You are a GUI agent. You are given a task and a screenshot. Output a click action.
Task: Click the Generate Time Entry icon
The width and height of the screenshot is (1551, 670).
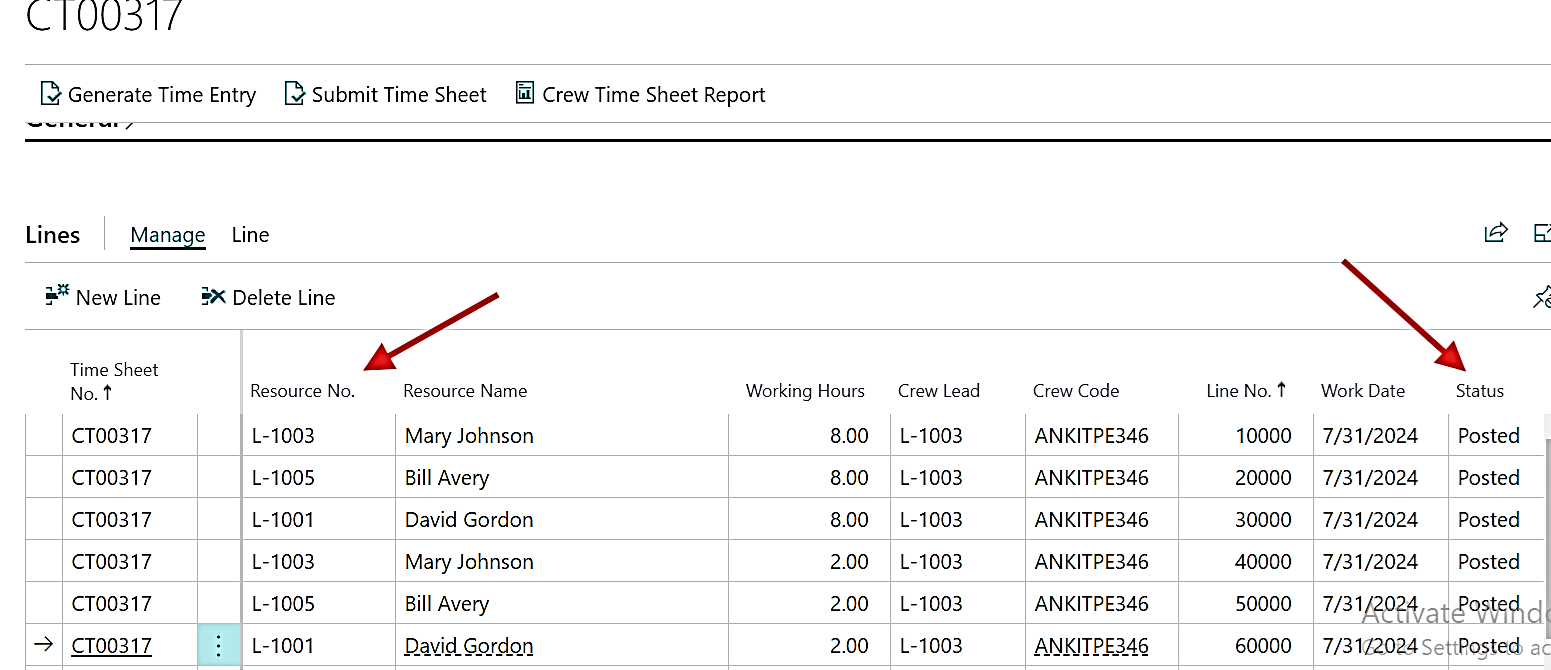50,94
